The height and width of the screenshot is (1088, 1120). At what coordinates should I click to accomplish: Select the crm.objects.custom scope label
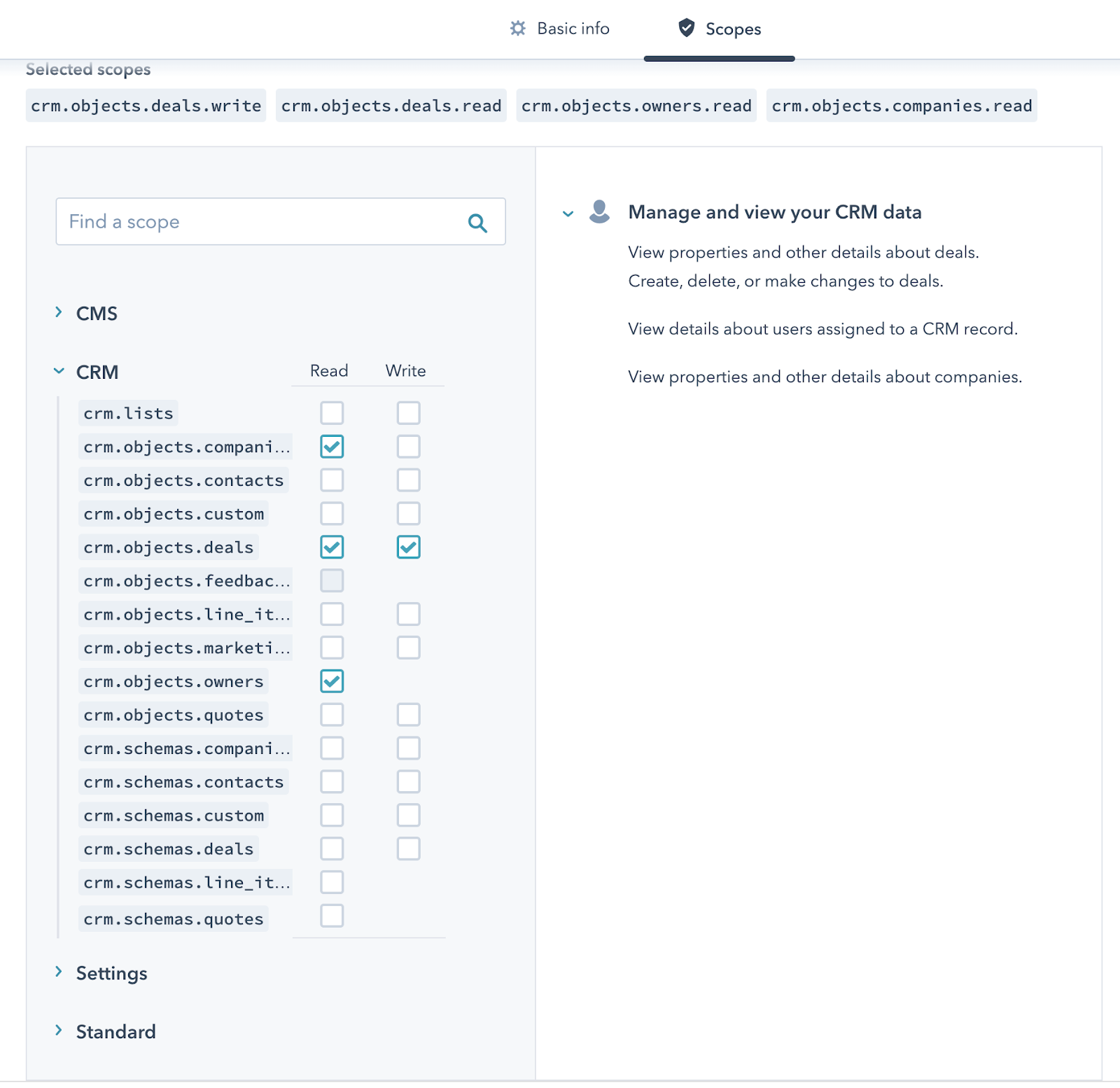tap(174, 514)
